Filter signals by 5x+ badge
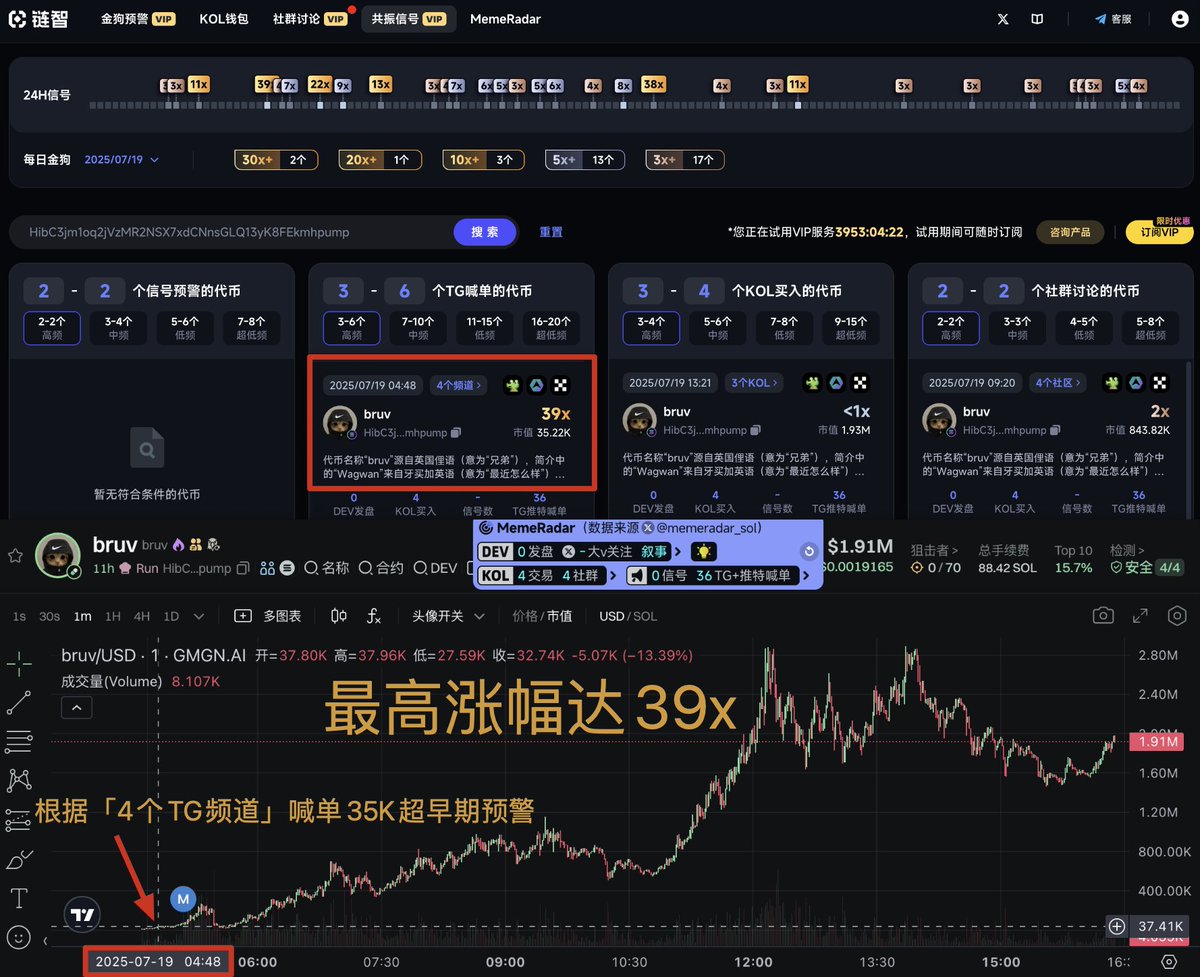 pyautogui.click(x=585, y=159)
